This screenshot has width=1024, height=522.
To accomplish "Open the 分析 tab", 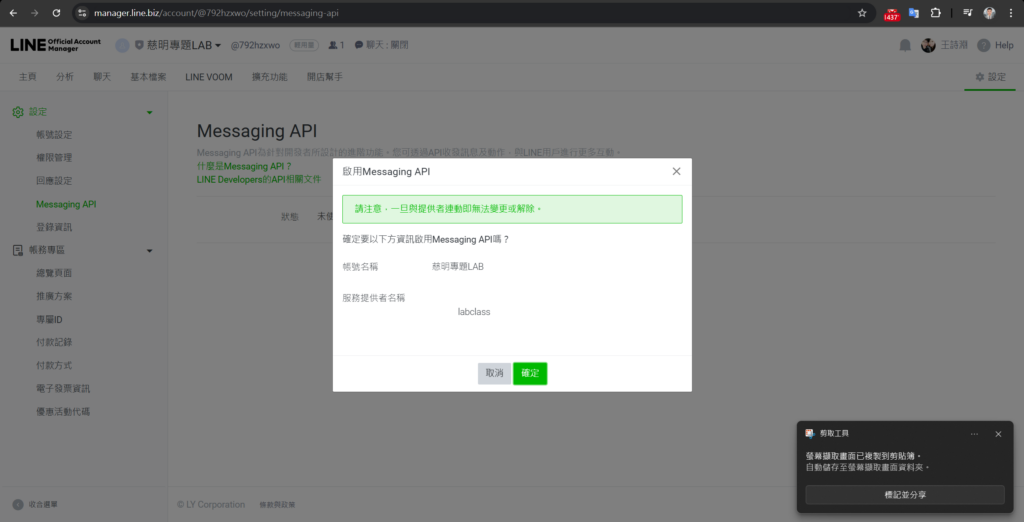I will point(65,76).
